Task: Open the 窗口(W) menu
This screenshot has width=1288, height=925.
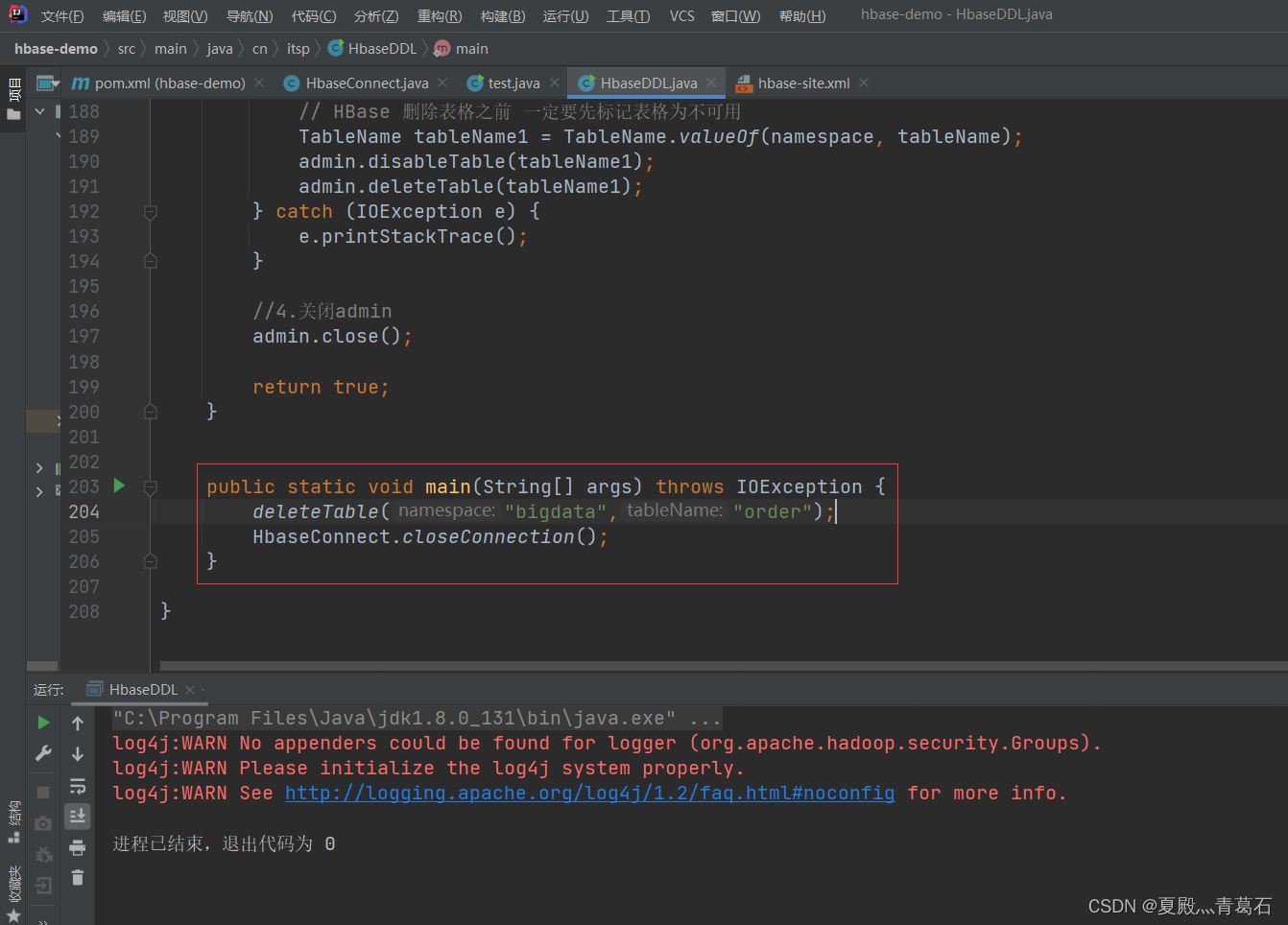Action: coord(736,16)
